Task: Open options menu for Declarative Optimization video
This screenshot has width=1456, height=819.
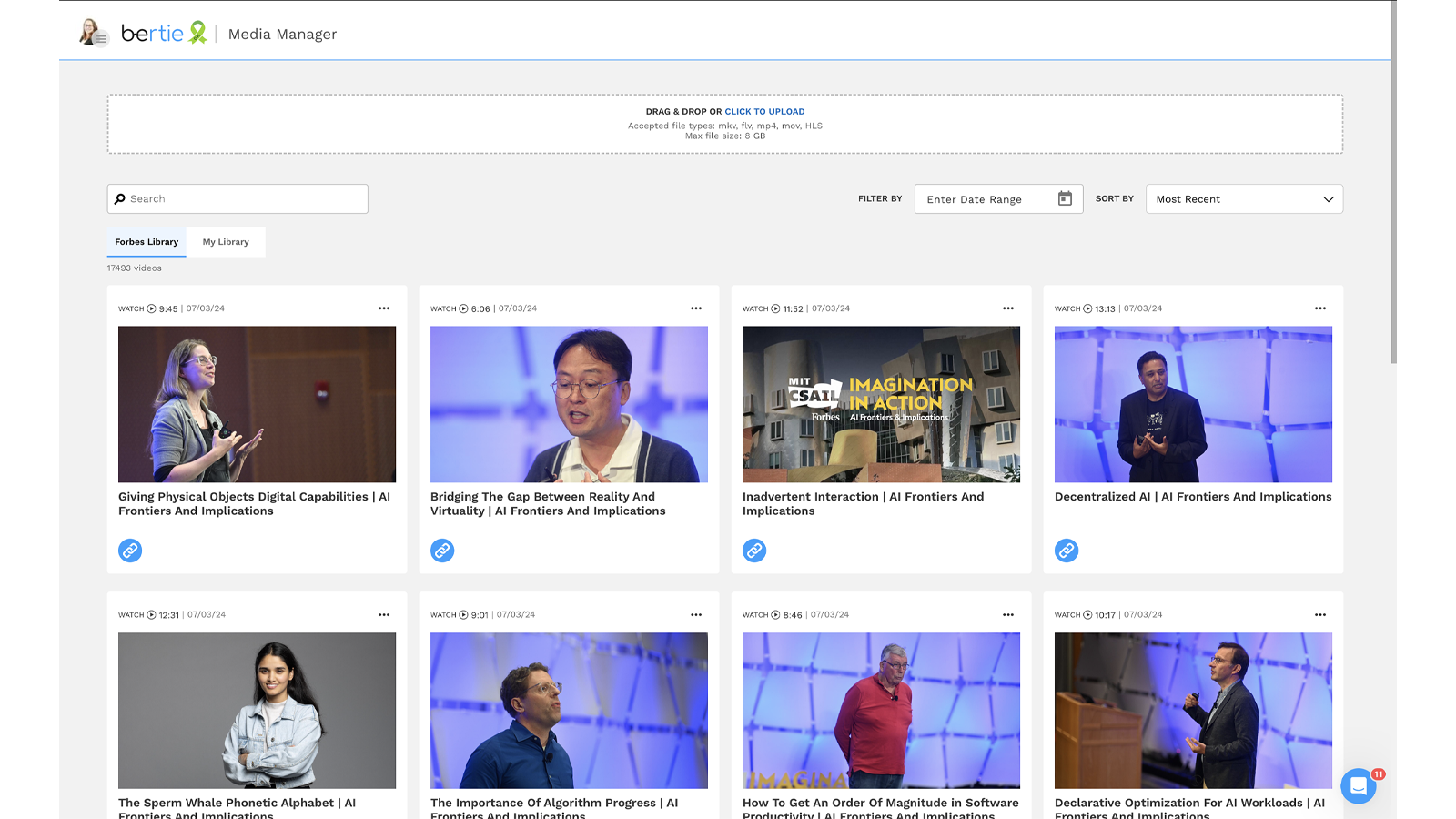Action: pyautogui.click(x=1320, y=615)
